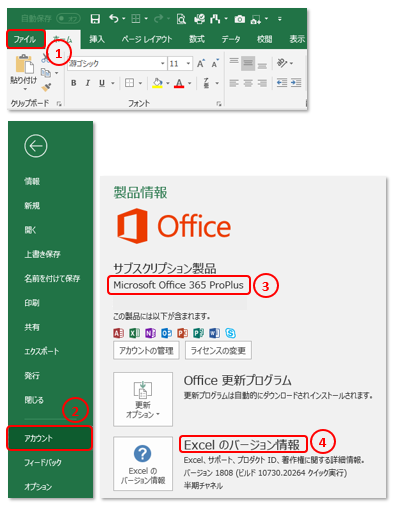This screenshot has height=509, width=397.
Task: Undo the last action with arrow icon
Action: tap(114, 19)
